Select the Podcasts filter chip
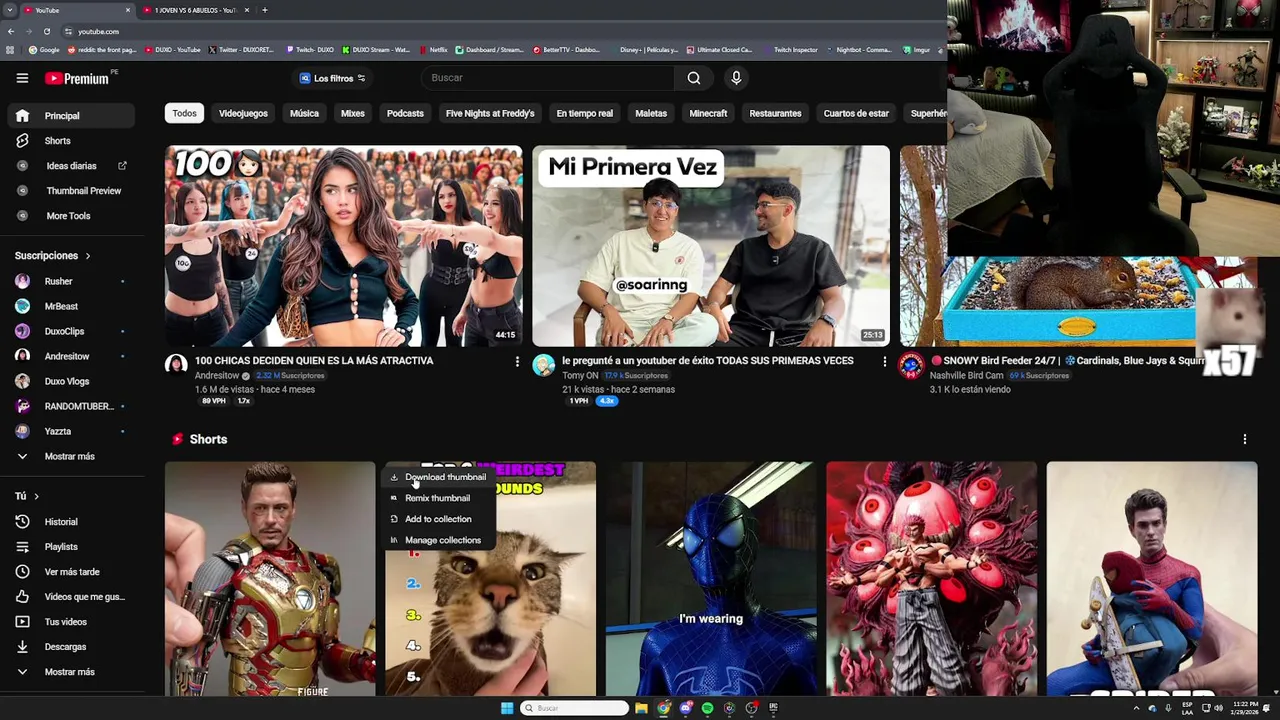Viewport: 1280px width, 720px height. (x=405, y=114)
